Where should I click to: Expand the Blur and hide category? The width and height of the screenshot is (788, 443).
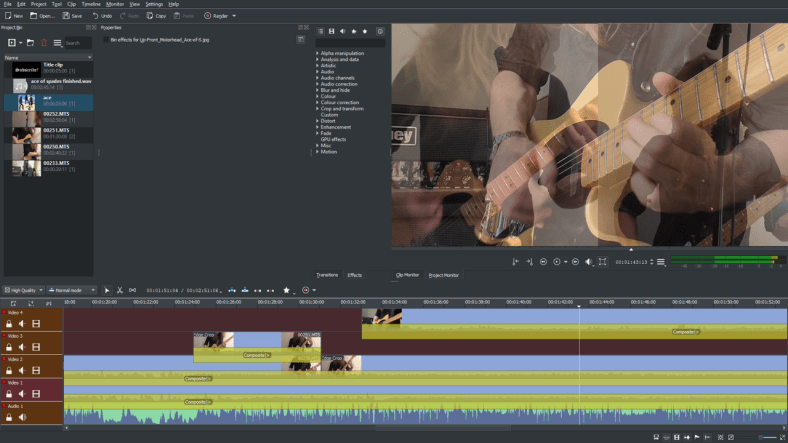(317, 90)
